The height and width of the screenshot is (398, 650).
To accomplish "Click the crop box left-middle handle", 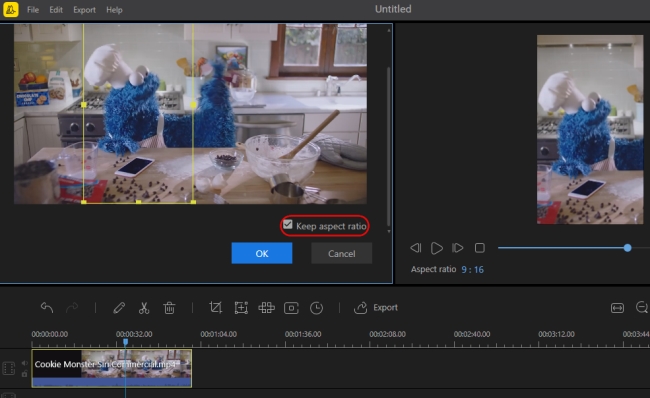I will [84, 105].
